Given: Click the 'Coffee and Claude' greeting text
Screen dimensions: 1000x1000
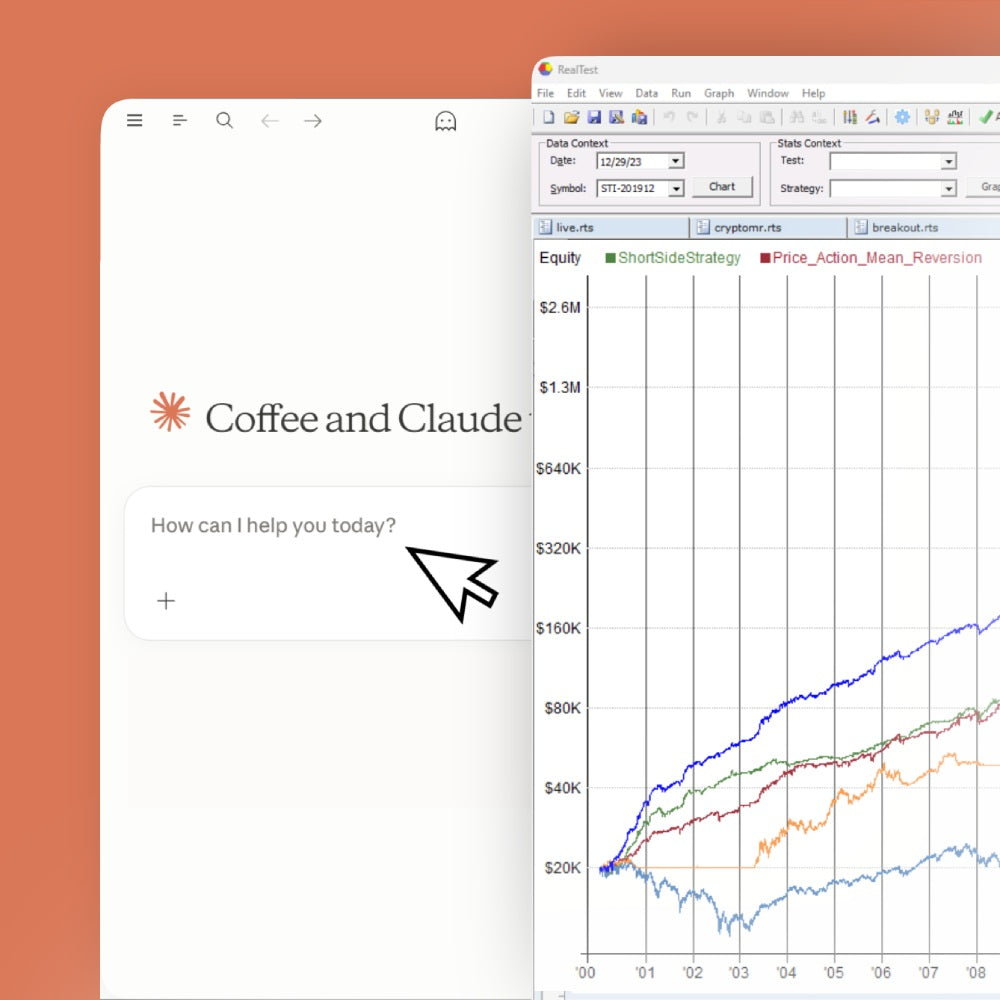Looking at the screenshot, I should (364, 418).
